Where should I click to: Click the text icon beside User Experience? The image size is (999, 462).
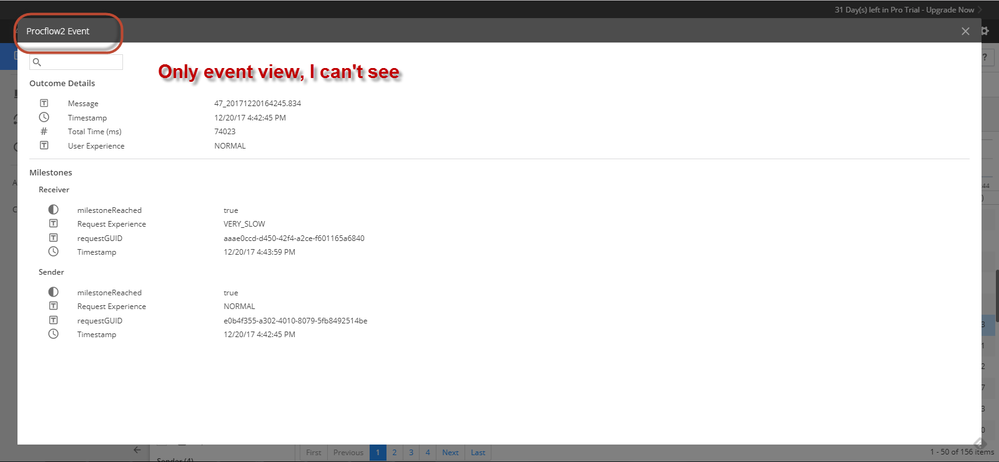44,146
